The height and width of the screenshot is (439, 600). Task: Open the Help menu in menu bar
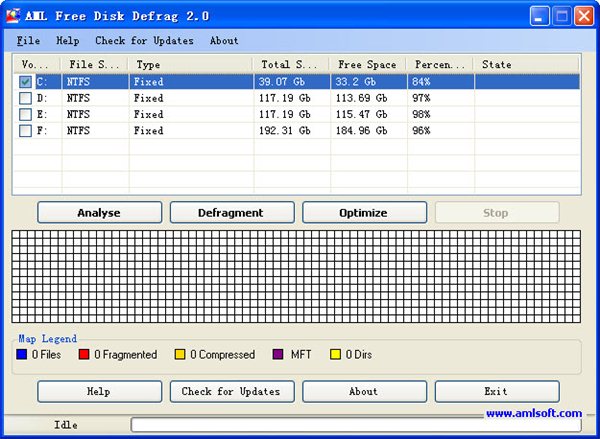coord(68,41)
